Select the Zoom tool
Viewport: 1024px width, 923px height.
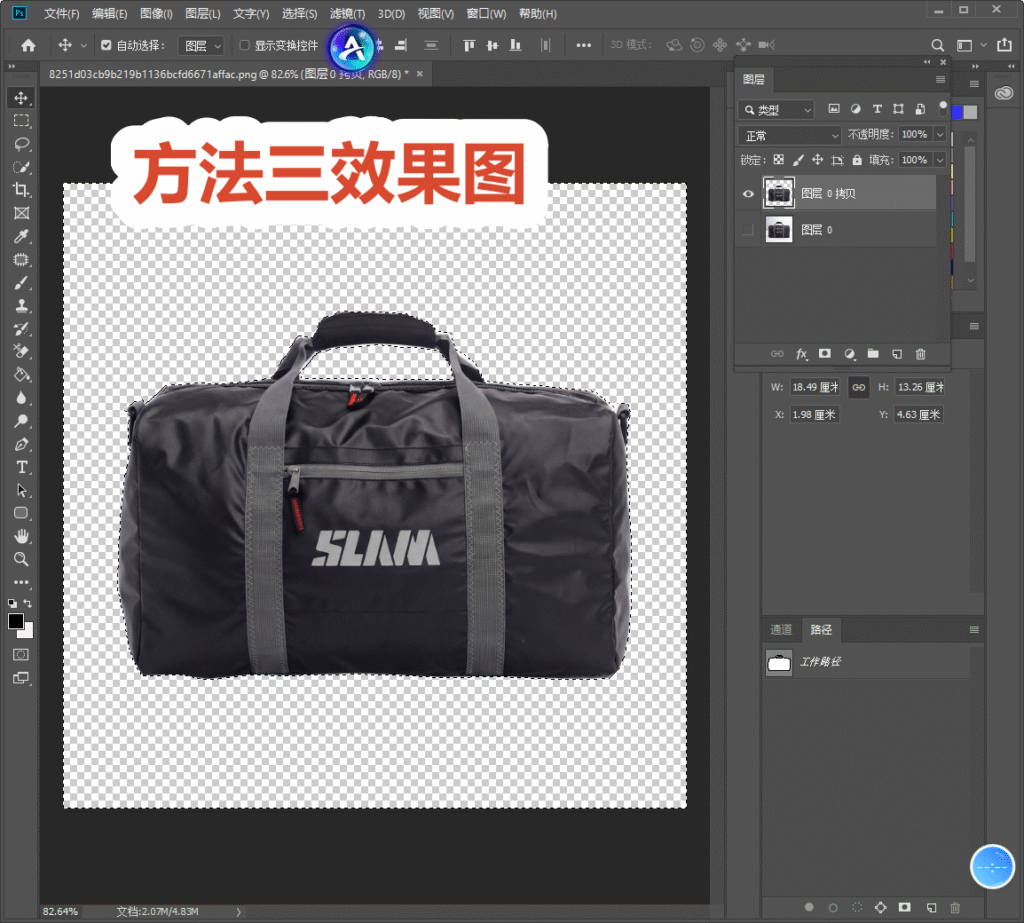click(x=21, y=559)
